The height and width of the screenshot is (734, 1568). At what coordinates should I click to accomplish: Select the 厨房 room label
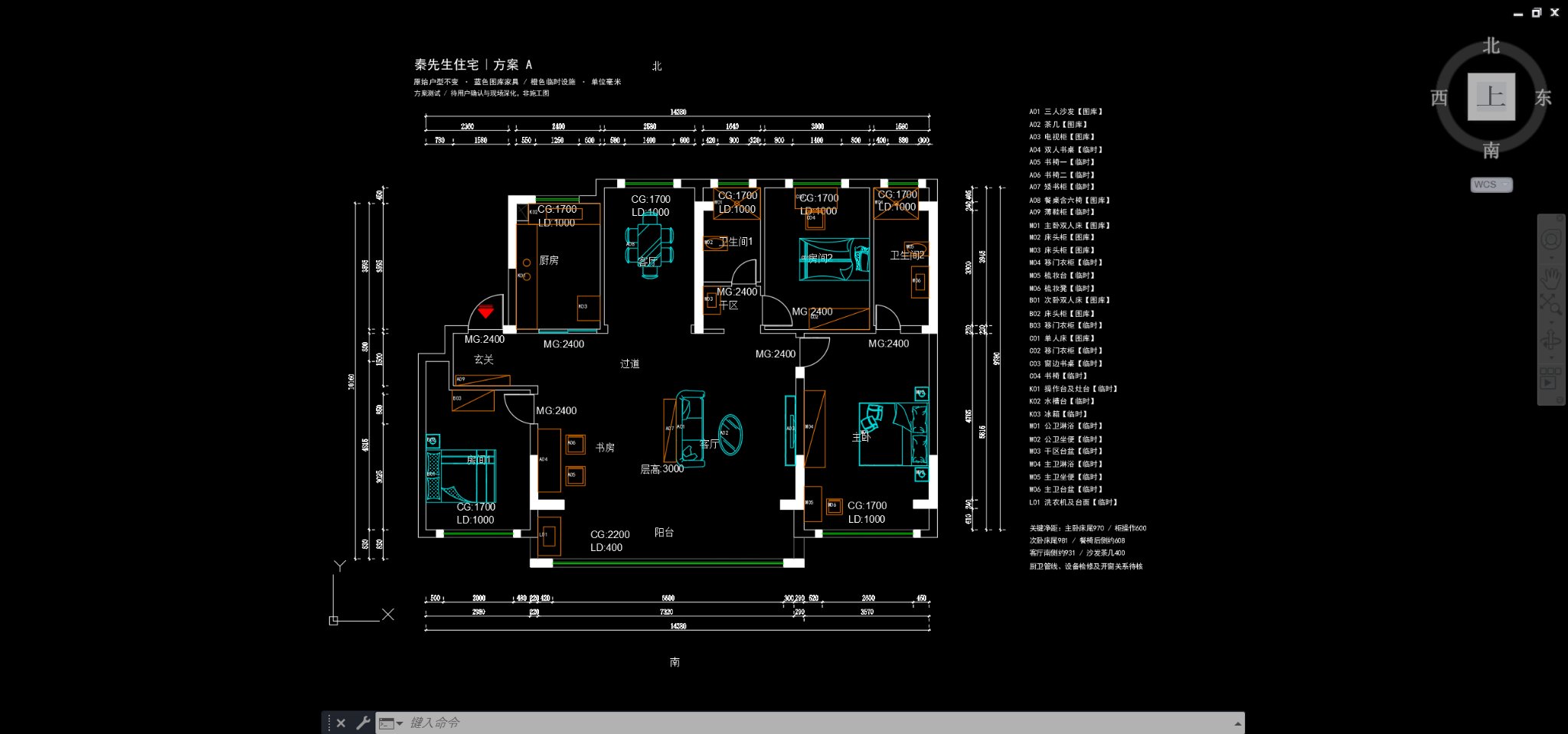[549, 260]
